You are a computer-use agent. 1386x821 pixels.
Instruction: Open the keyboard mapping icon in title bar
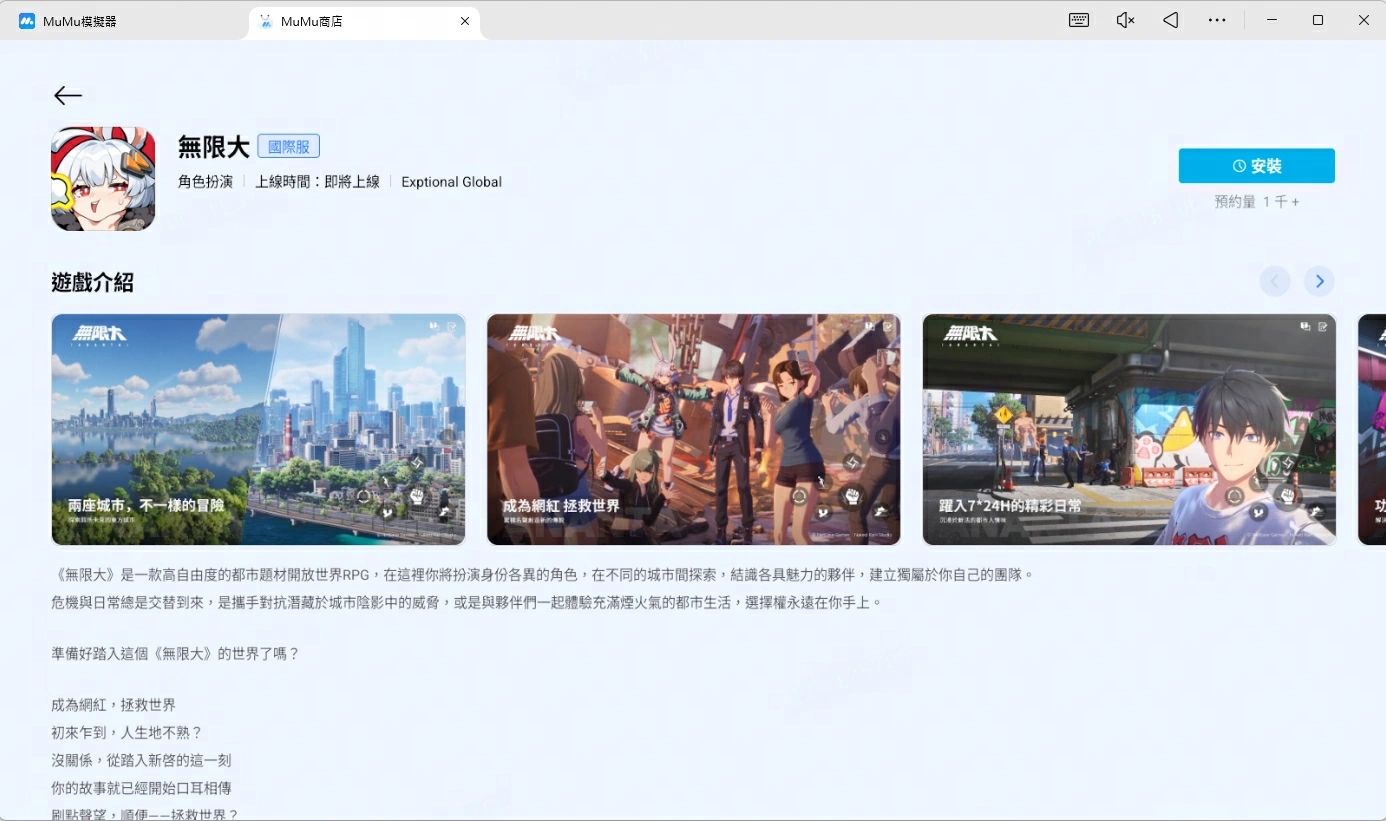tap(1078, 20)
